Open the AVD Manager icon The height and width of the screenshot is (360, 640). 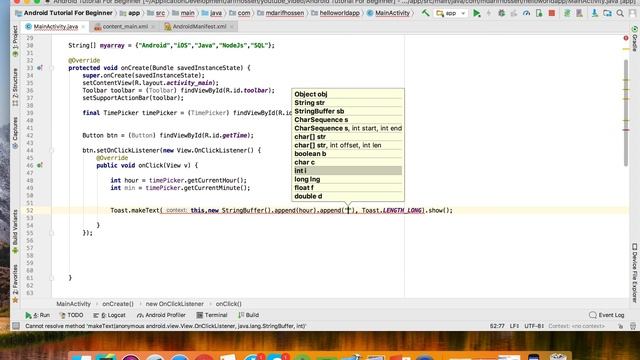[x=579, y=13]
